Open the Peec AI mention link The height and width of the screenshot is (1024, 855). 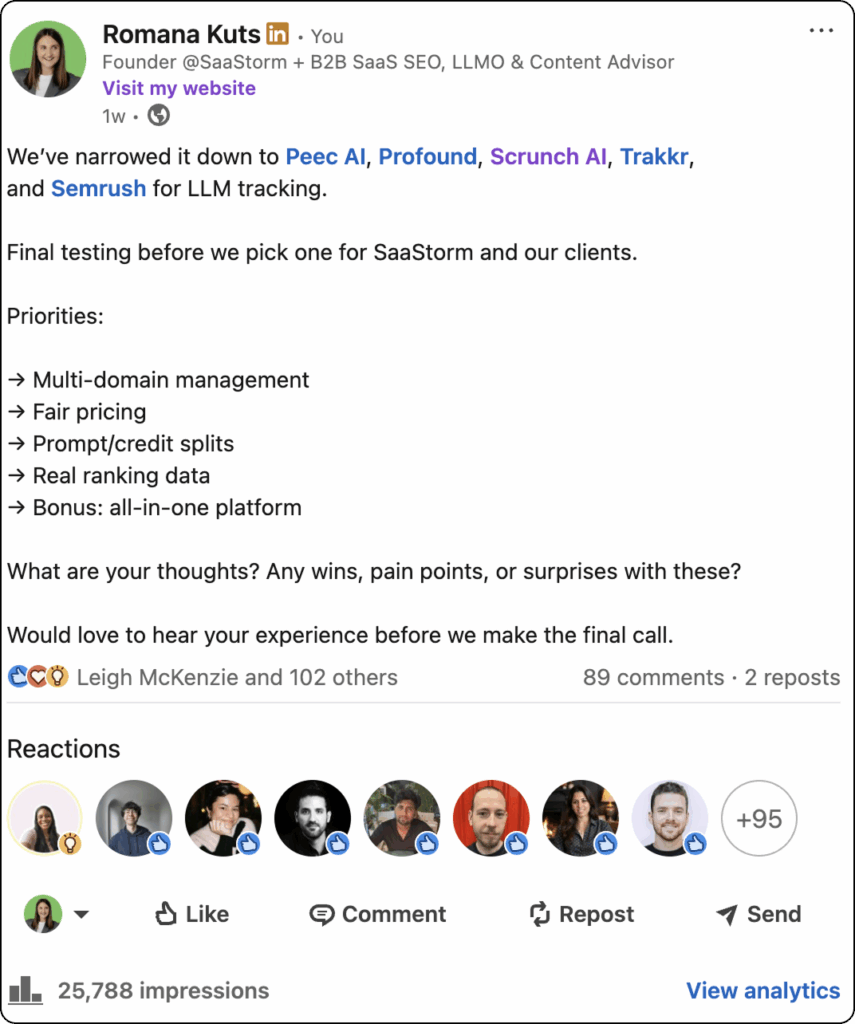click(x=325, y=157)
